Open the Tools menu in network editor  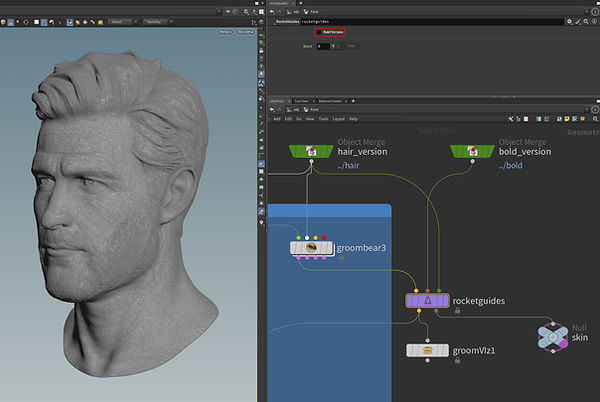click(x=322, y=118)
